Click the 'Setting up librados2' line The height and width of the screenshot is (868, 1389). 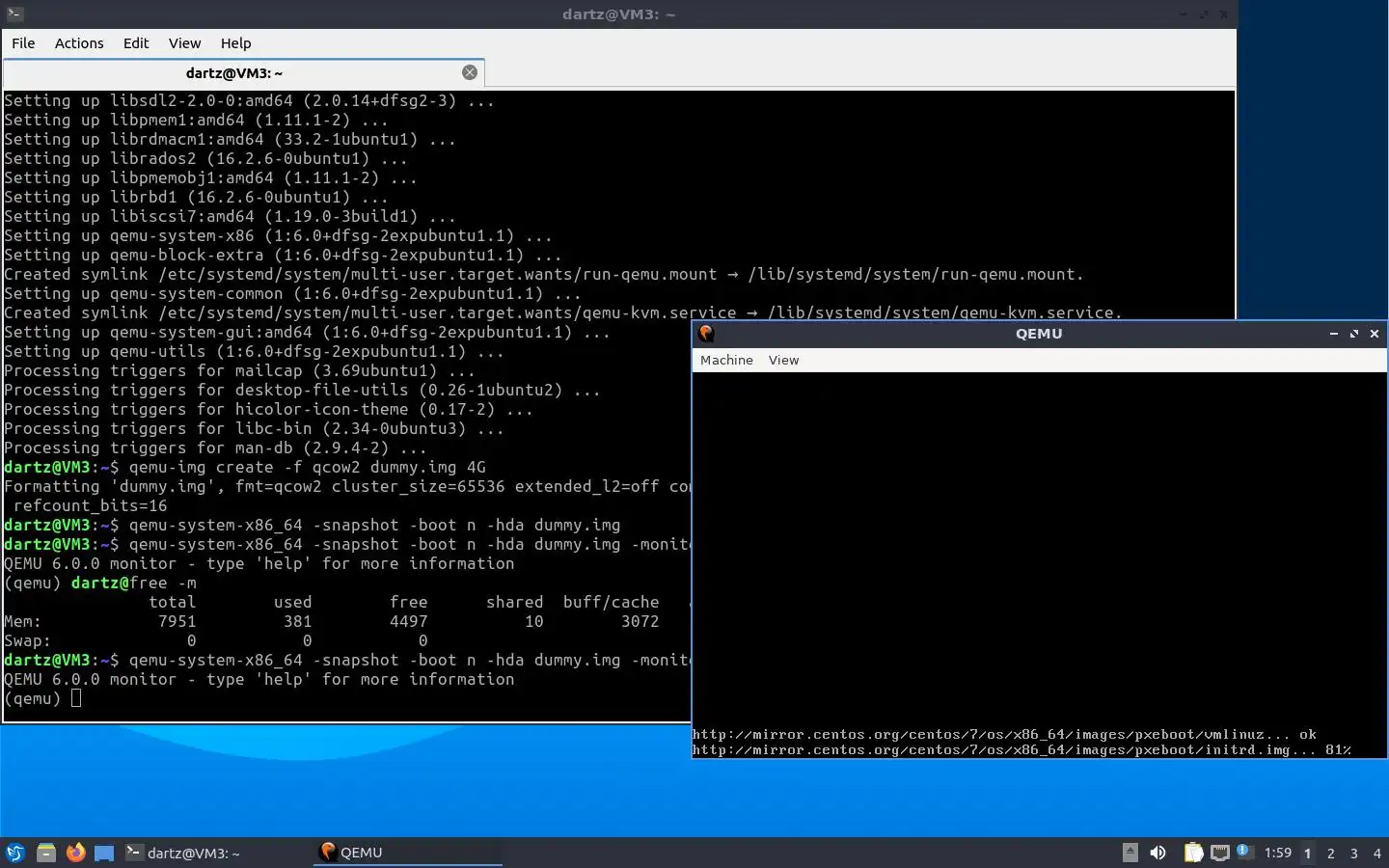point(205,158)
